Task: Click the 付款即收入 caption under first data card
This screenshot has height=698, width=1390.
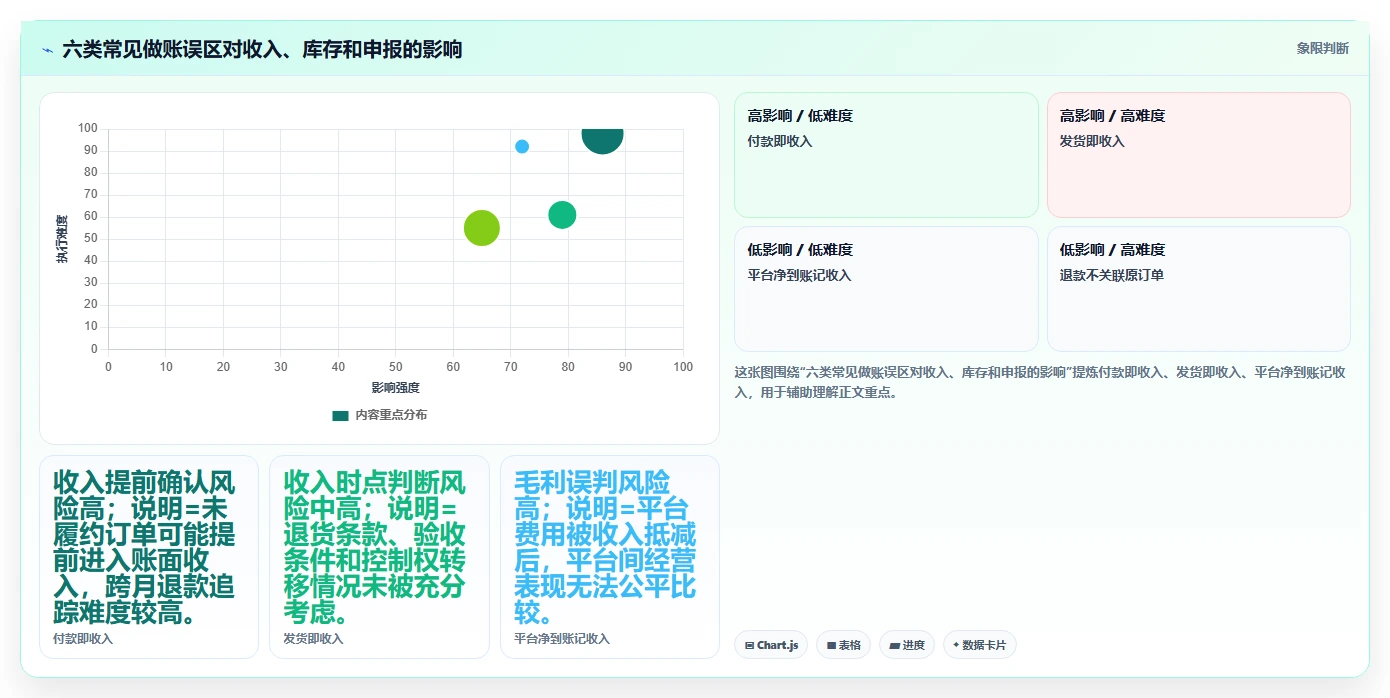Action: pyautogui.click(x=83, y=639)
